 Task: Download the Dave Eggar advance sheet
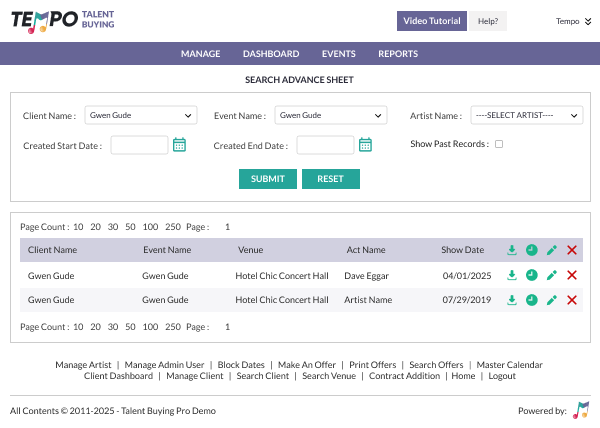pyautogui.click(x=512, y=275)
